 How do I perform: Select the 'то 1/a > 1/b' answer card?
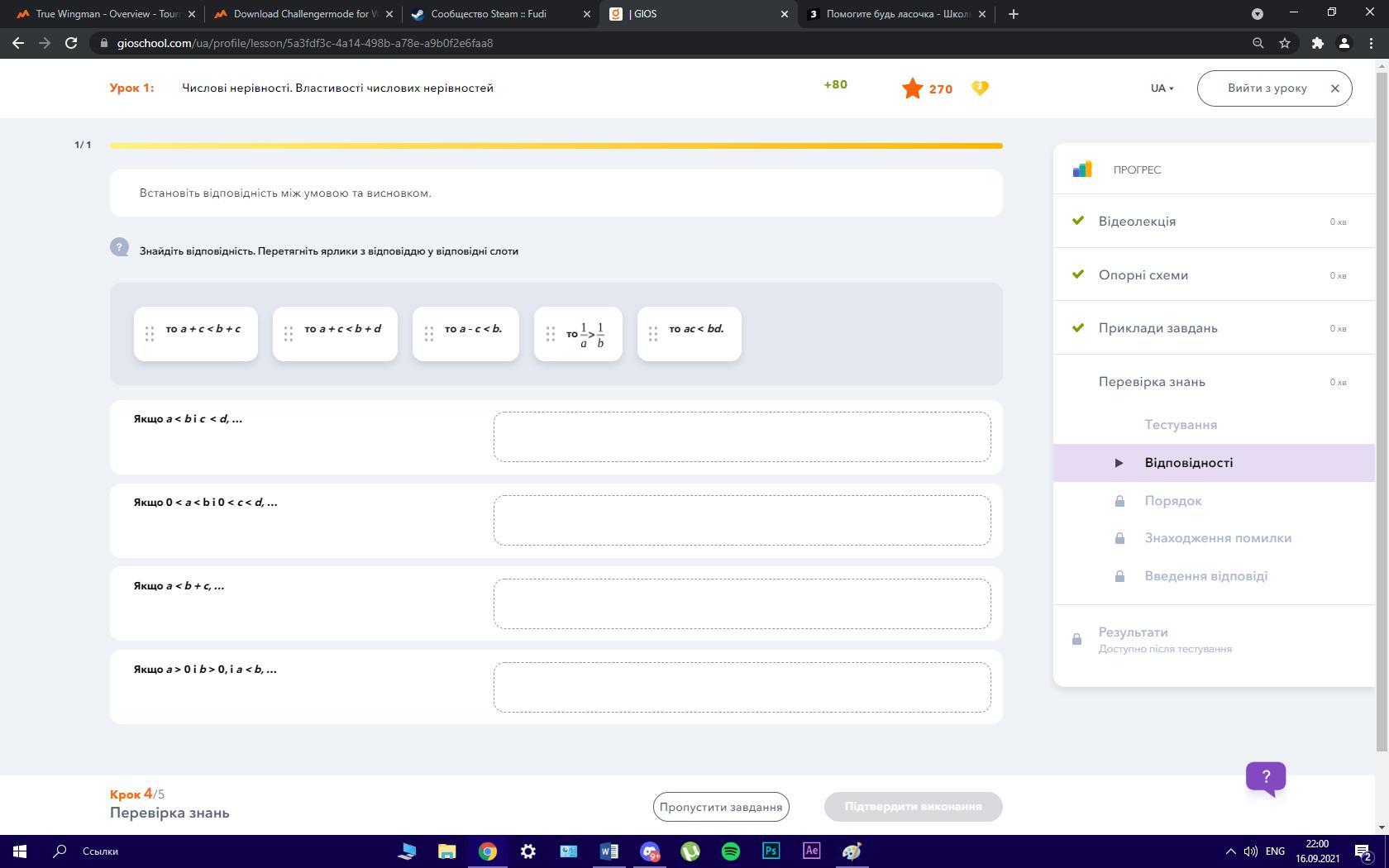(578, 334)
